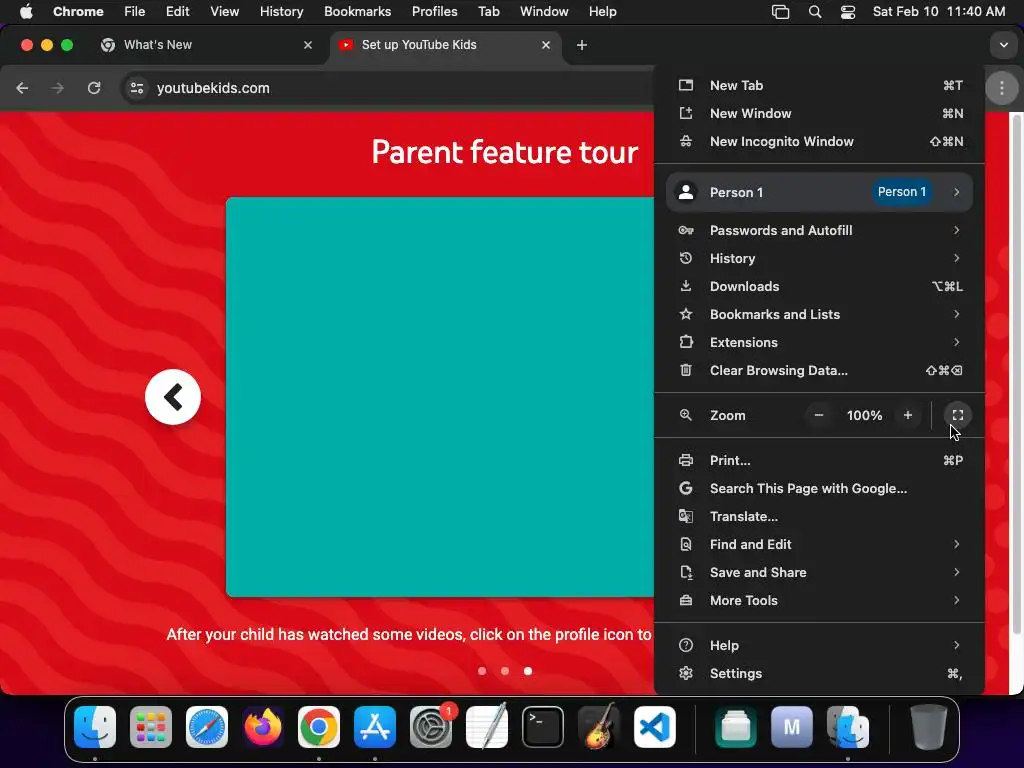
Task: Select first tour pagination dot
Action: [482, 671]
